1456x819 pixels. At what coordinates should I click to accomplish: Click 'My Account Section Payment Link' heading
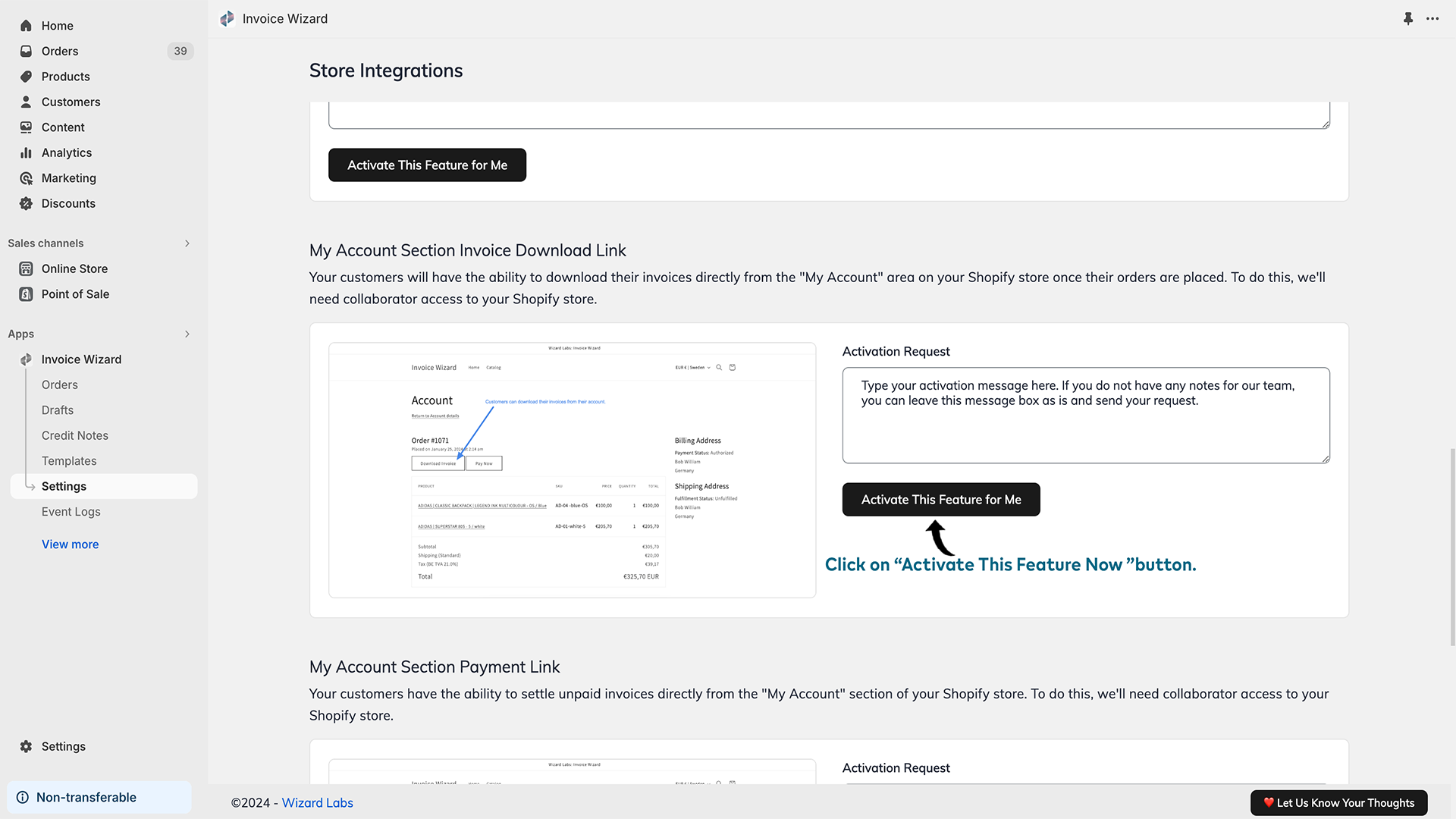[435, 667]
